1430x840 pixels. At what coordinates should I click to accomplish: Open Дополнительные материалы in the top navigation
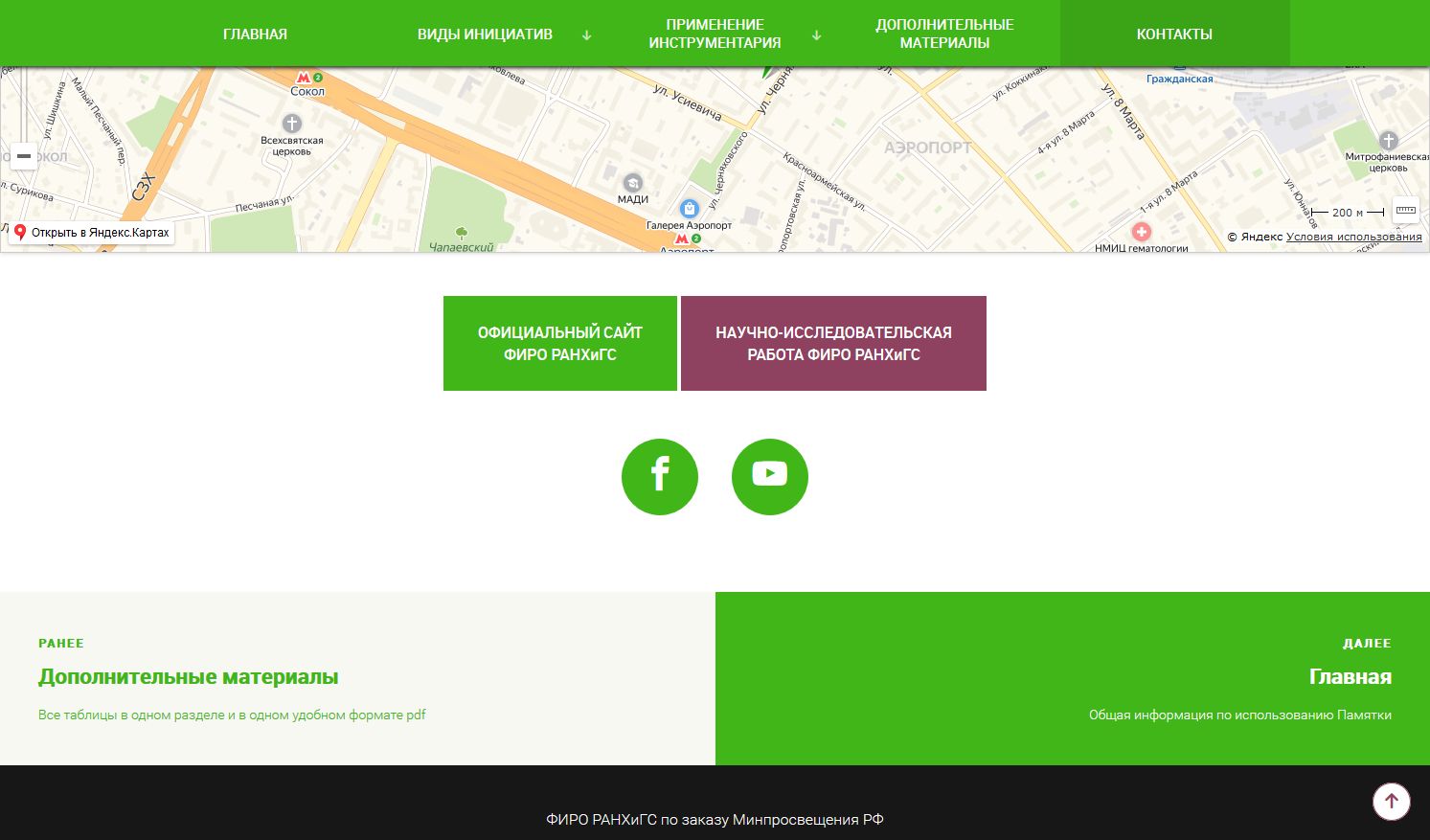click(944, 34)
